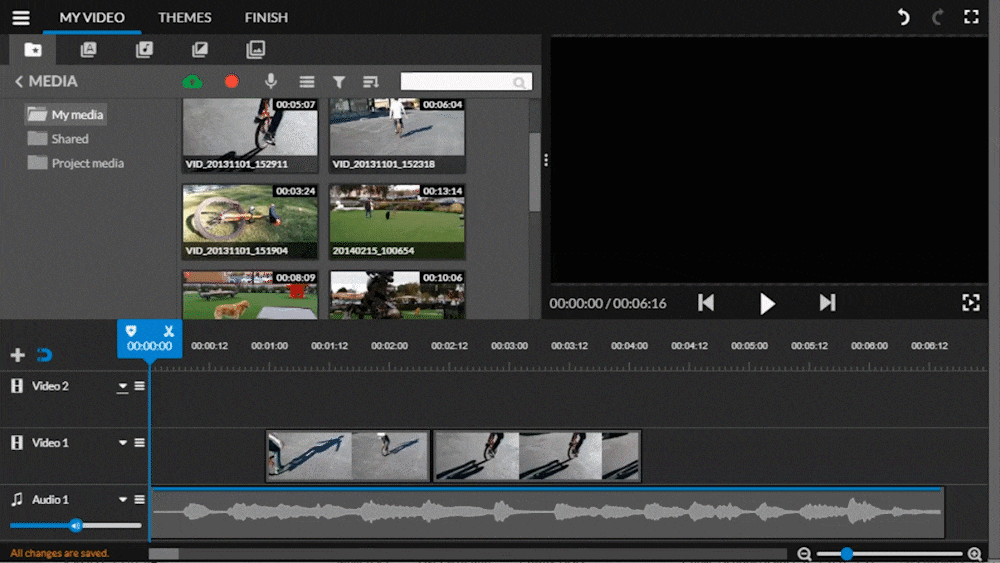Image resolution: width=1000 pixels, height=563 pixels.
Task: Open the media filter funnel
Action: point(339,82)
